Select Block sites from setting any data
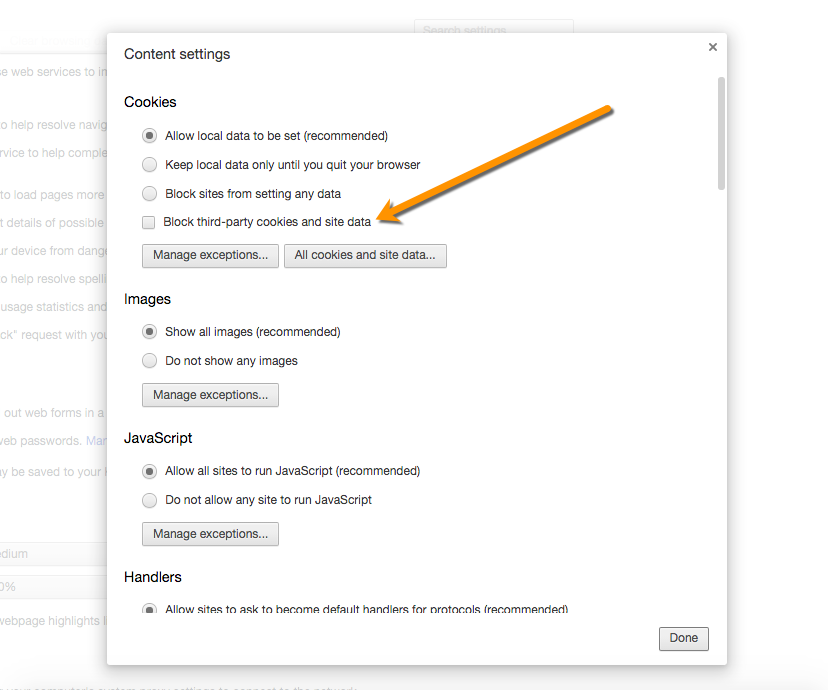The width and height of the screenshot is (828, 690). coord(150,194)
